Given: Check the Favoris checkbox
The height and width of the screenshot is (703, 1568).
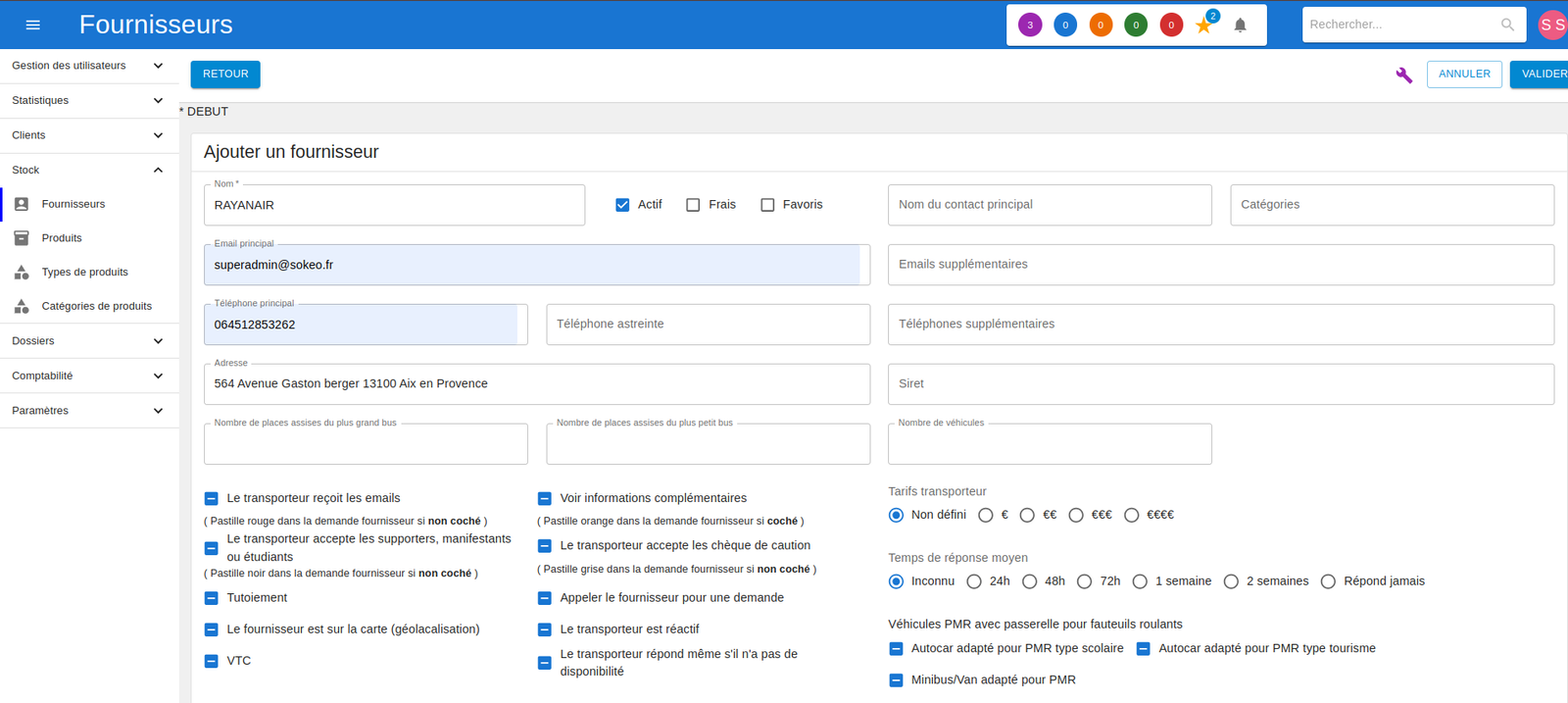Looking at the screenshot, I should (x=767, y=205).
